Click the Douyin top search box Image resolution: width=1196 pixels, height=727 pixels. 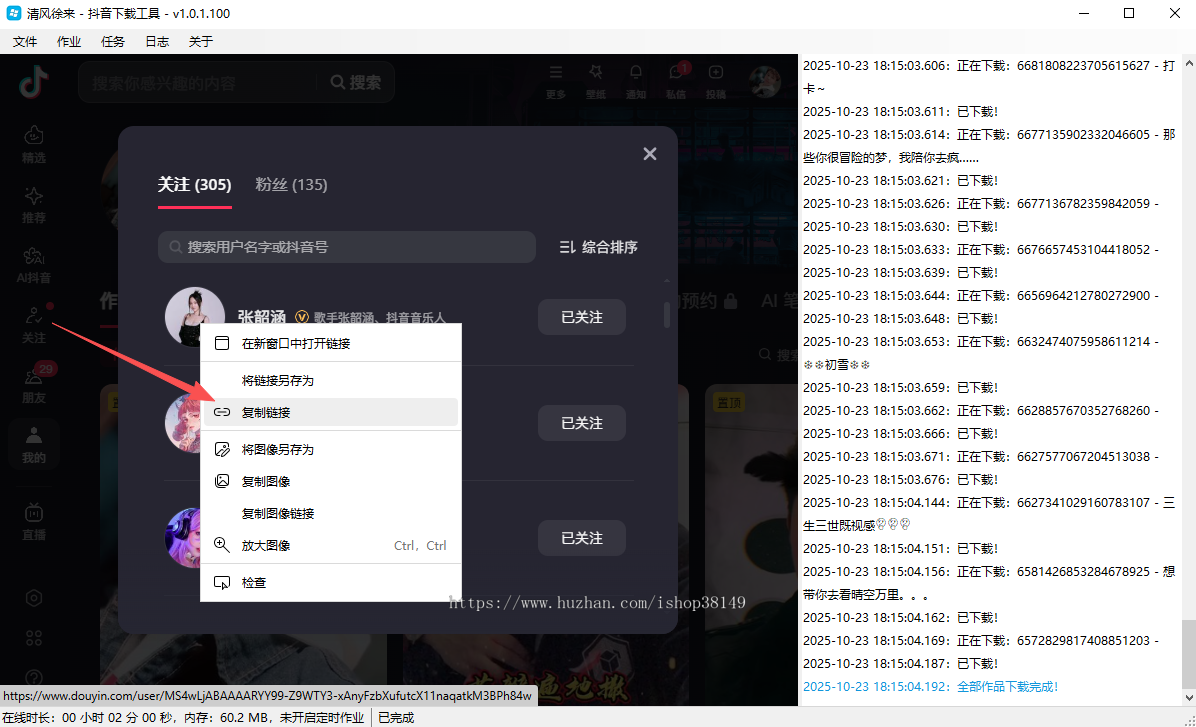click(x=200, y=83)
